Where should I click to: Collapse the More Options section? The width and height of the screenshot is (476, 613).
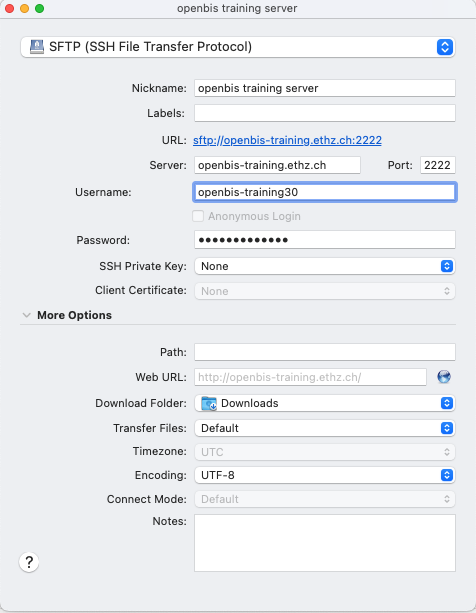click(27, 315)
